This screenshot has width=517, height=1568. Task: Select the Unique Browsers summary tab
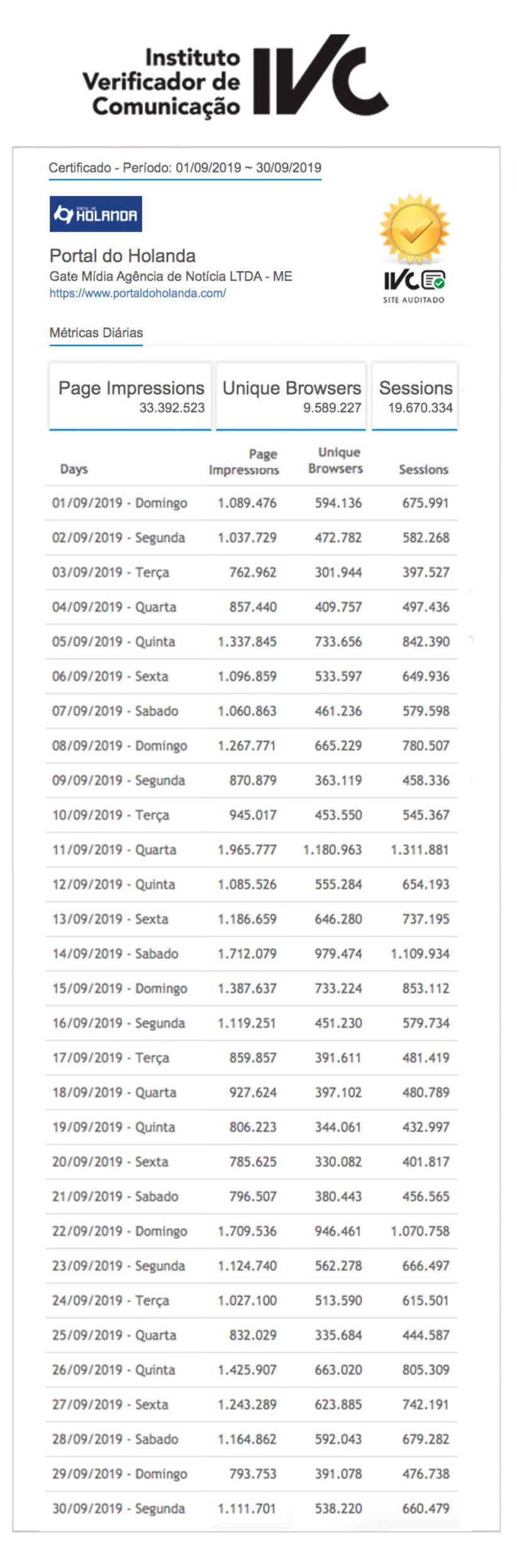point(291,396)
